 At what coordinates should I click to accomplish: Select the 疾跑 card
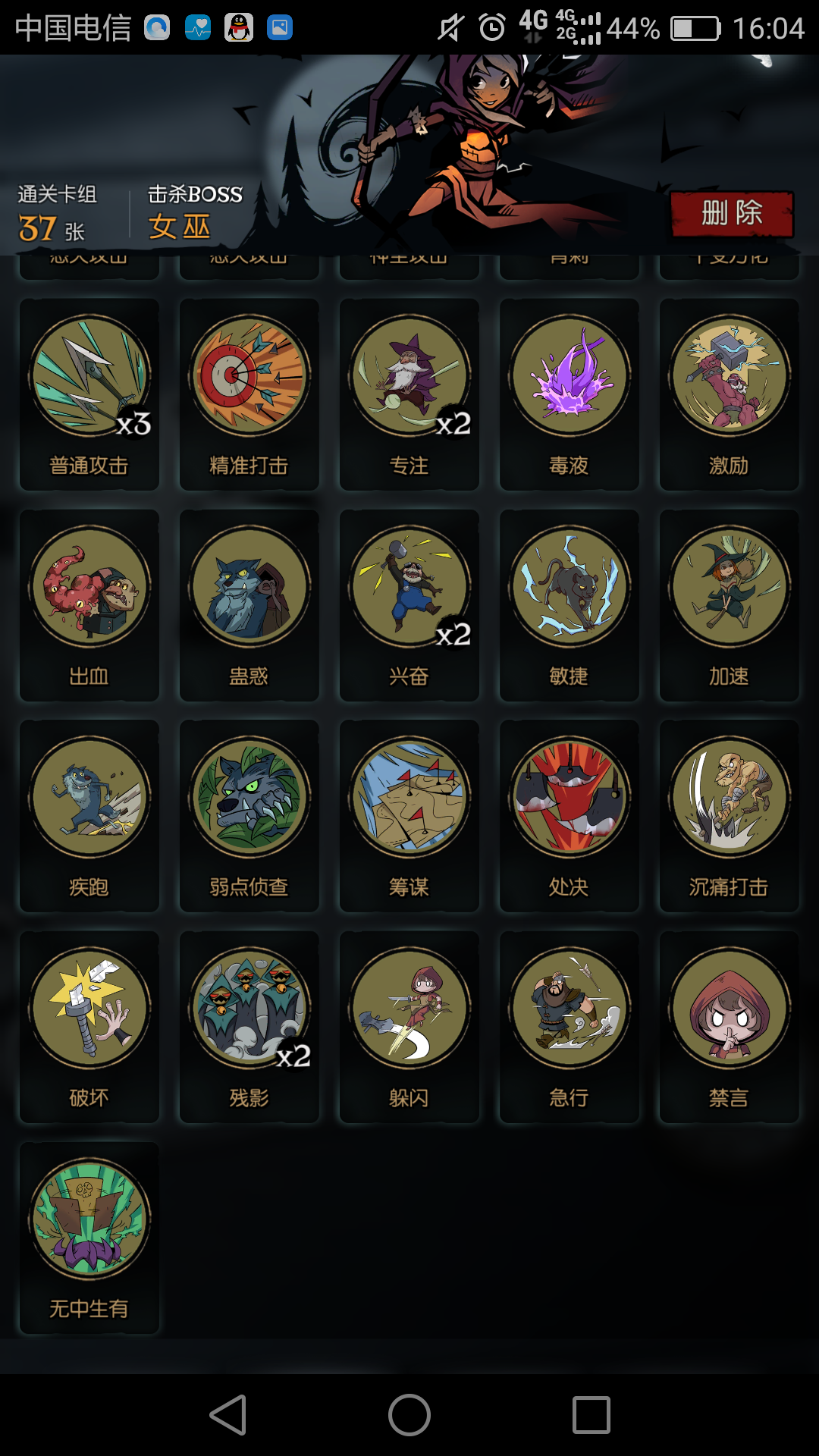(x=89, y=816)
